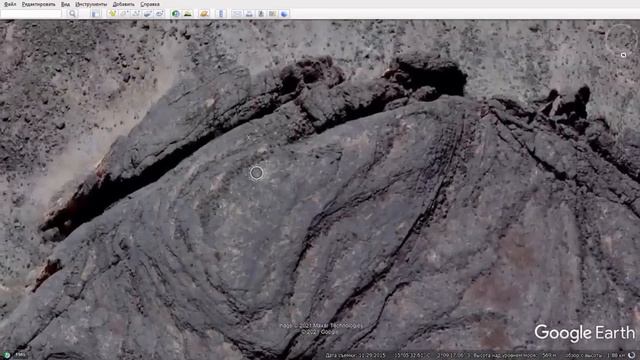
Task: Click the View in Google Maps icon
Action: click(x=273, y=13)
